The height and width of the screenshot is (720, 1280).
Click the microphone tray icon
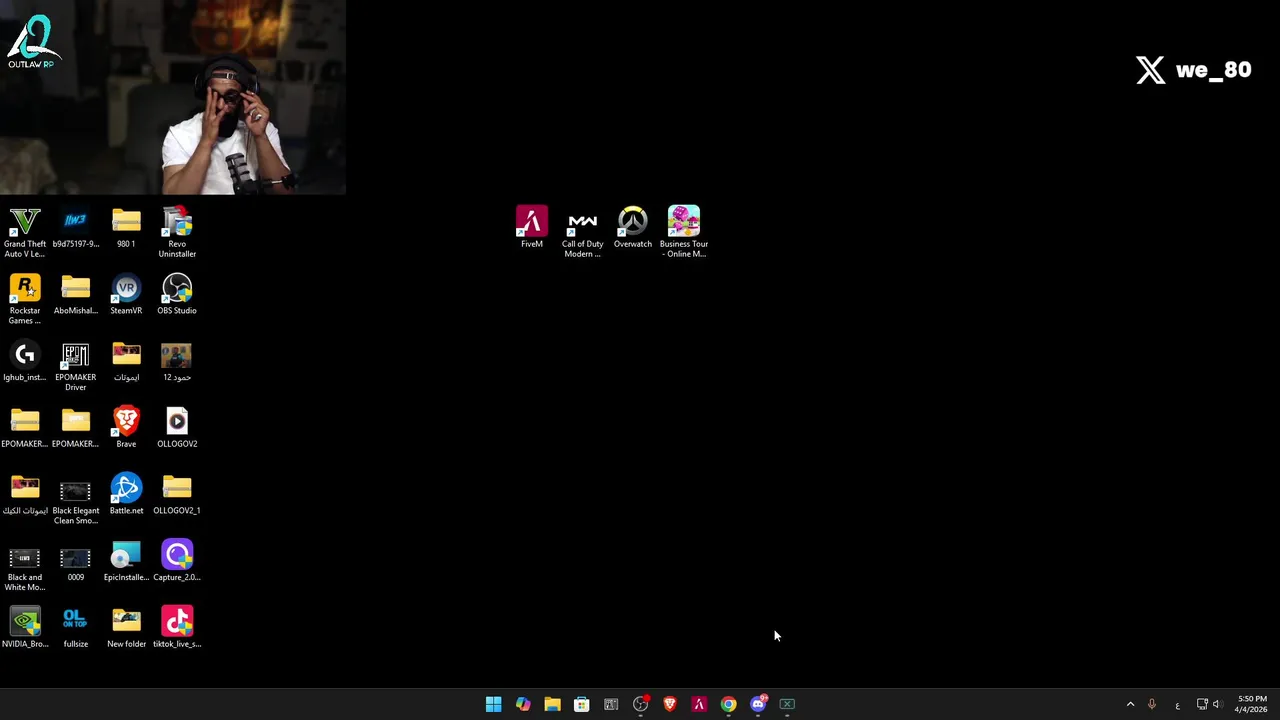[x=1152, y=704]
